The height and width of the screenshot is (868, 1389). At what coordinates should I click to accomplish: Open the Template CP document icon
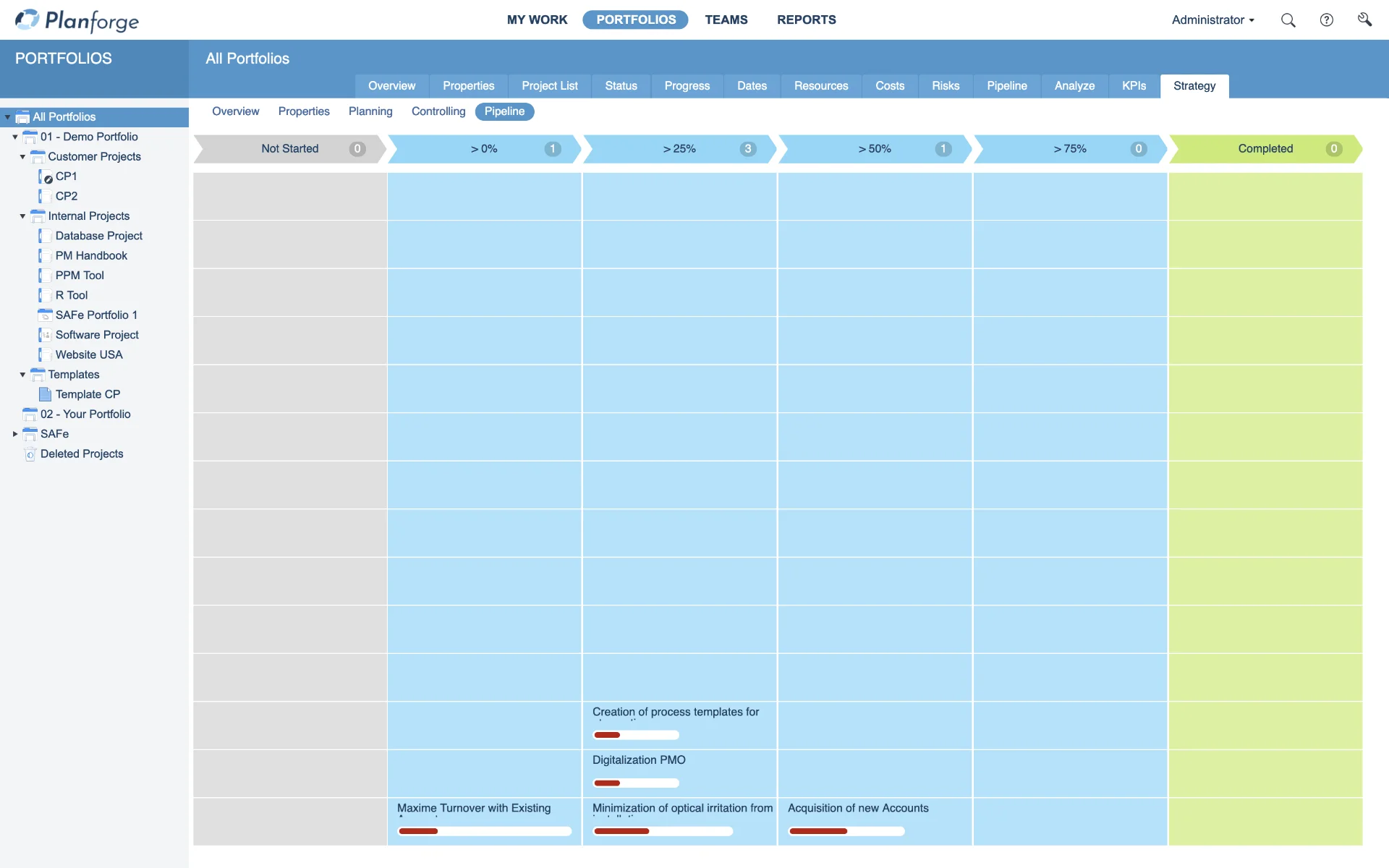click(46, 394)
